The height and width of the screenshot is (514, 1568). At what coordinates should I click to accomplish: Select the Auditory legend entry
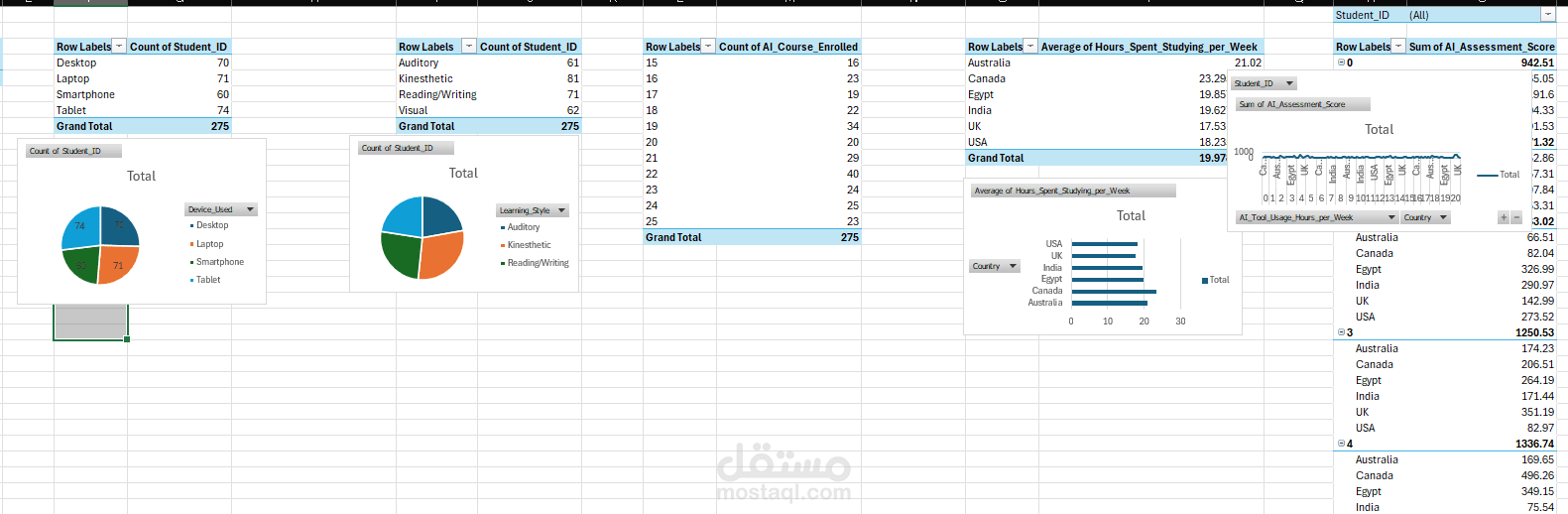click(521, 227)
